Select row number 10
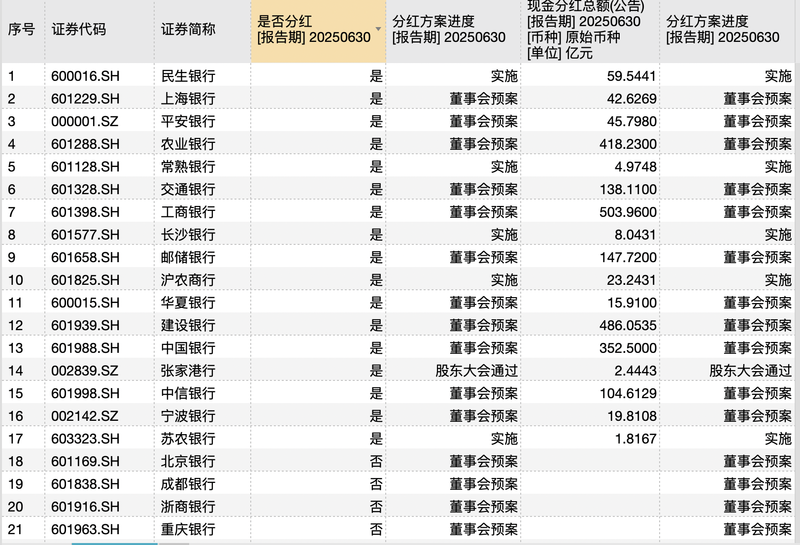 tap(16, 280)
